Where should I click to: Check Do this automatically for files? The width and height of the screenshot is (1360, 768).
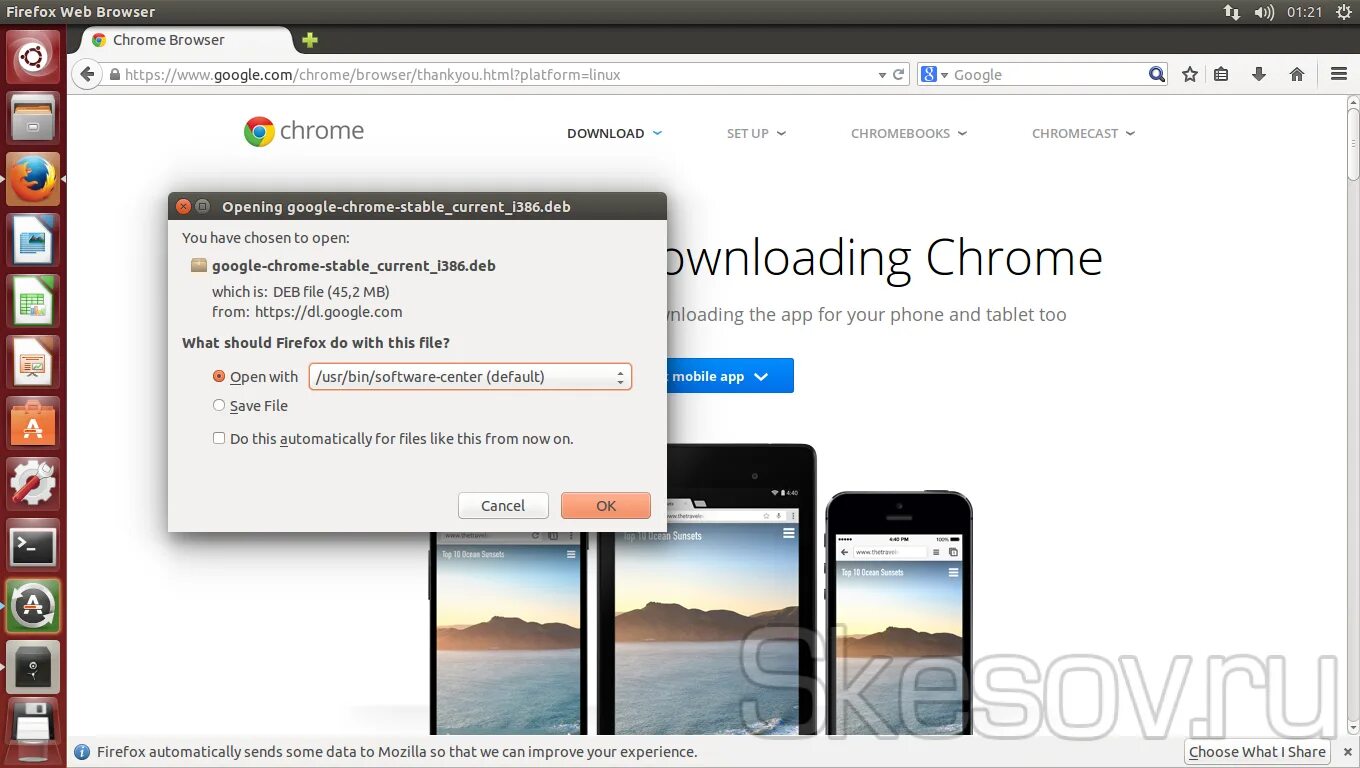tap(219, 438)
